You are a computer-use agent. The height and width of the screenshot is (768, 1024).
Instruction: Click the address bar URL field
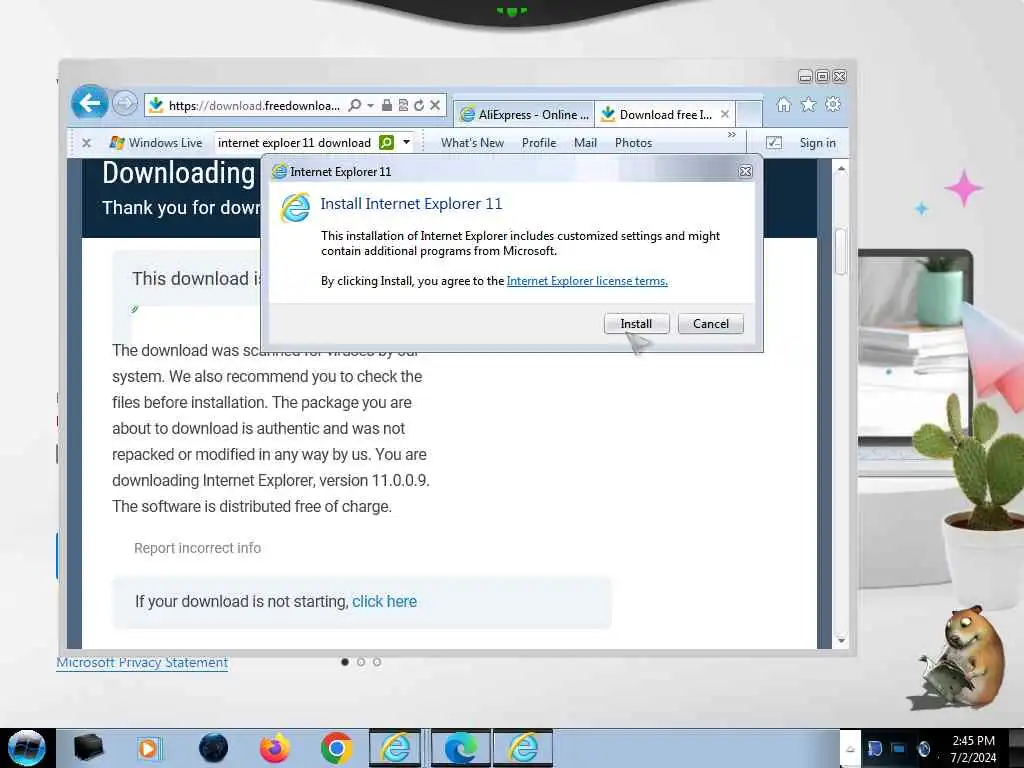(x=254, y=105)
